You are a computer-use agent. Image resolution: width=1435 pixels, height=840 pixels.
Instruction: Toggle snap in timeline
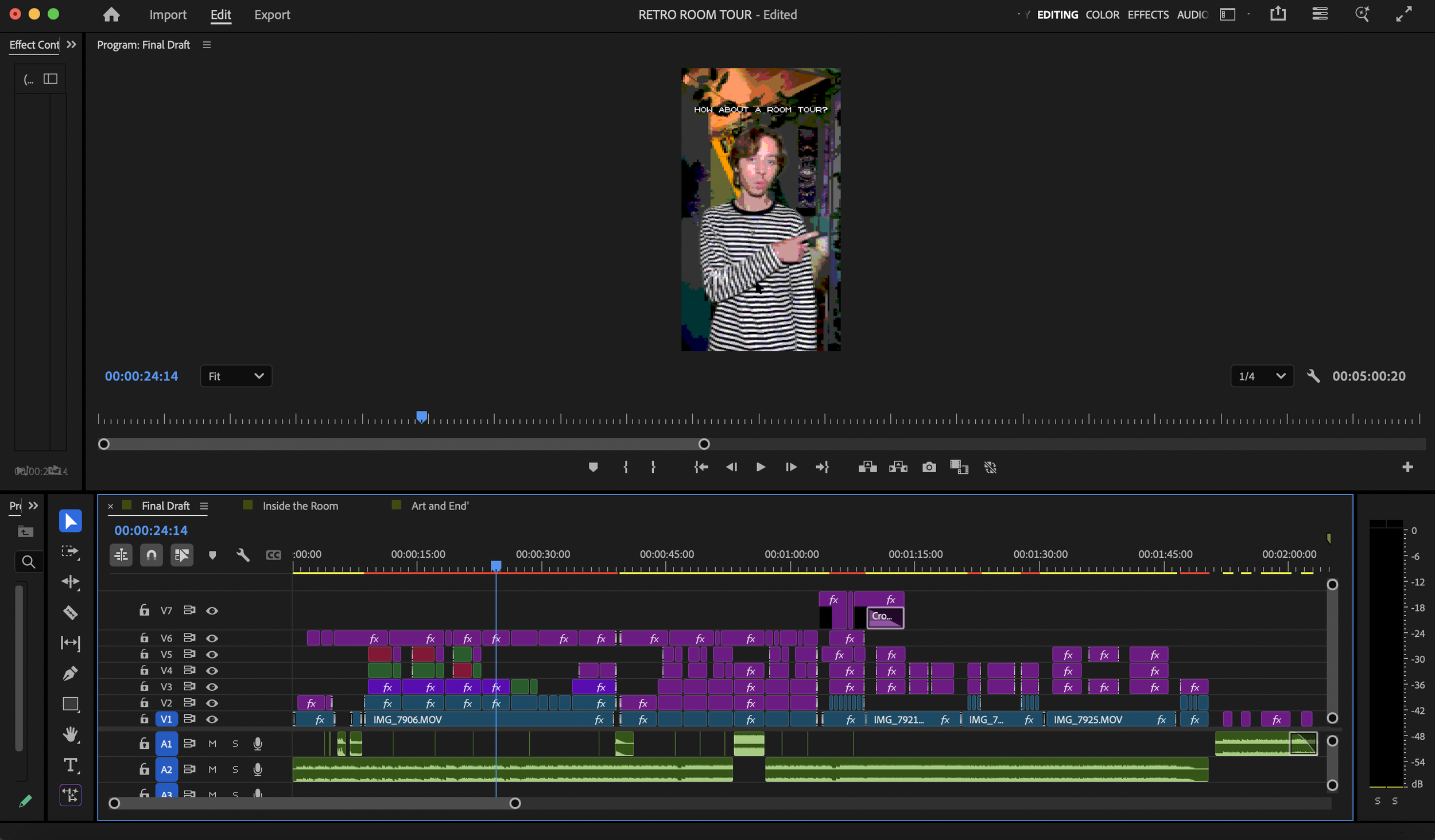151,555
